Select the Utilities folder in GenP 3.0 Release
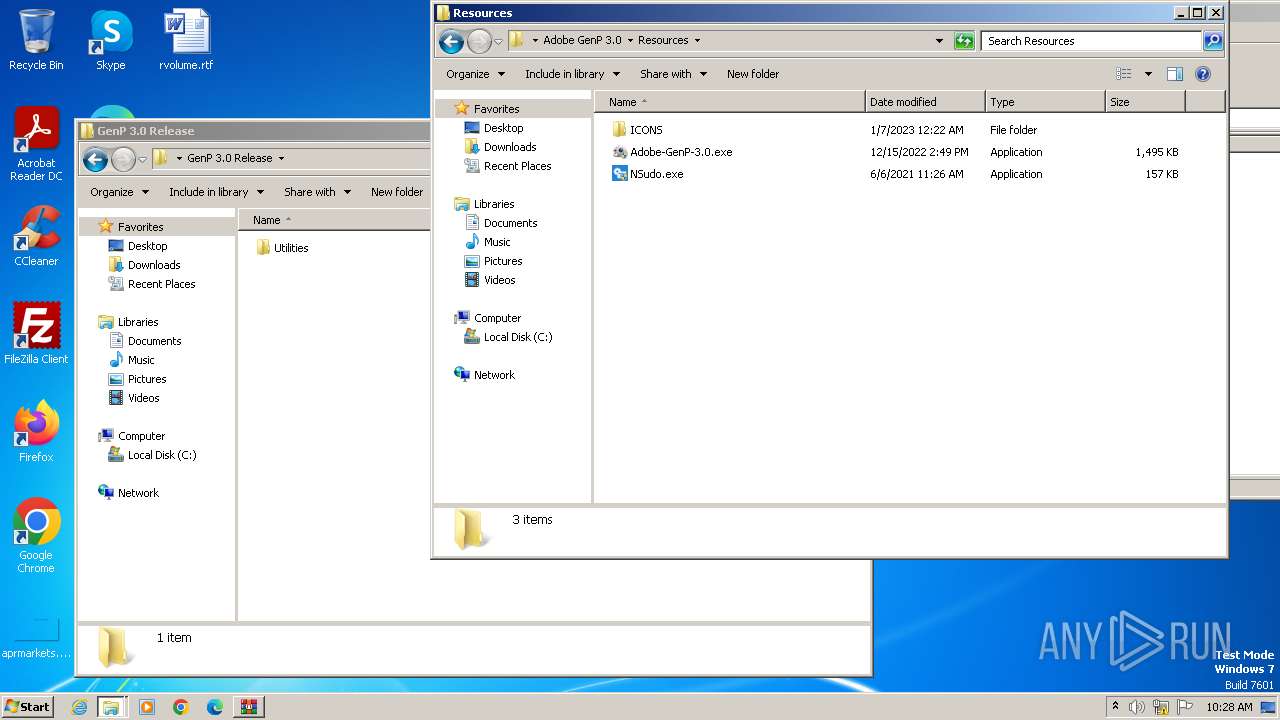Image resolution: width=1280 pixels, height=720 pixels. point(282,248)
